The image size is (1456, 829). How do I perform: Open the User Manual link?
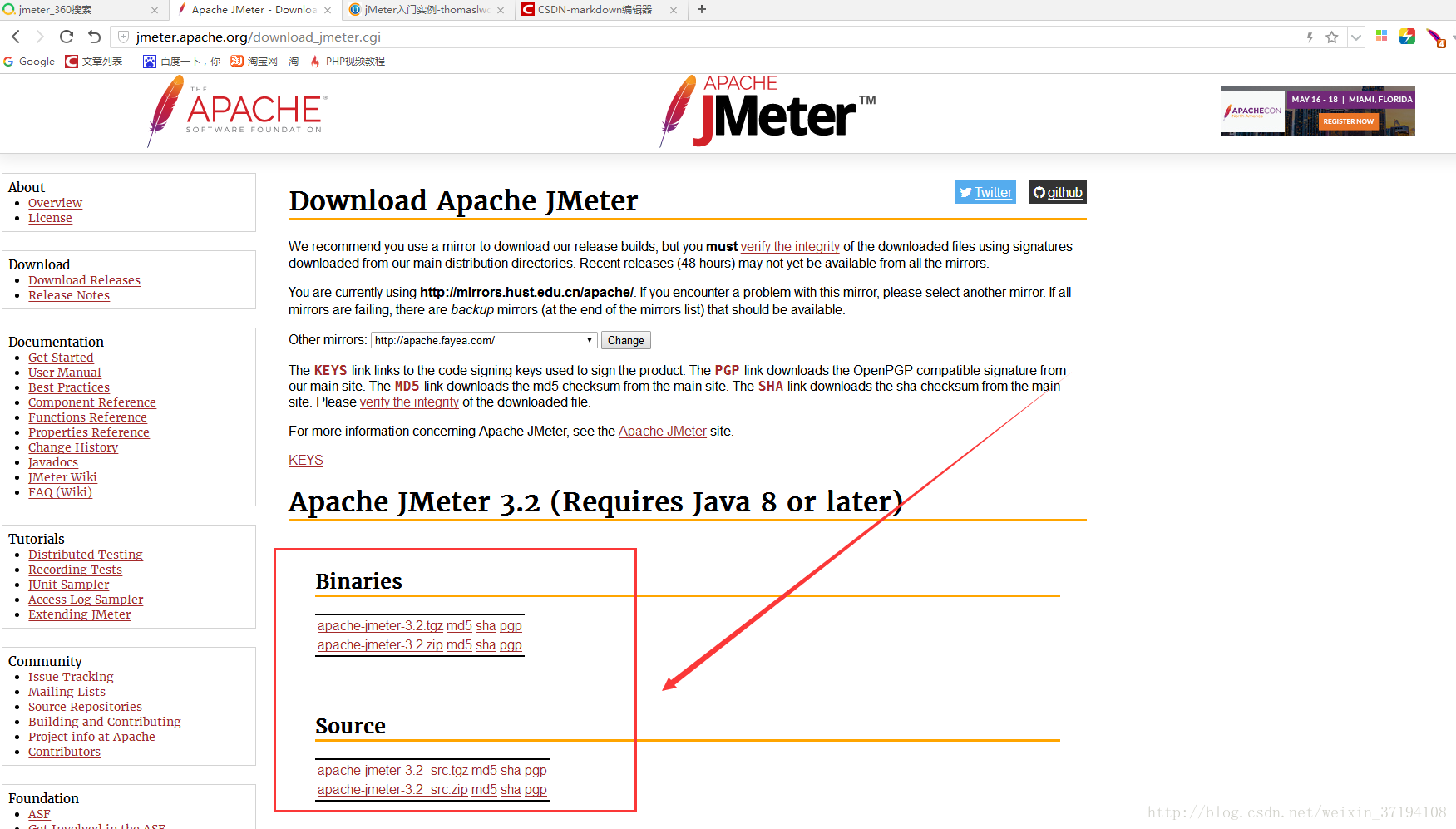coord(65,373)
